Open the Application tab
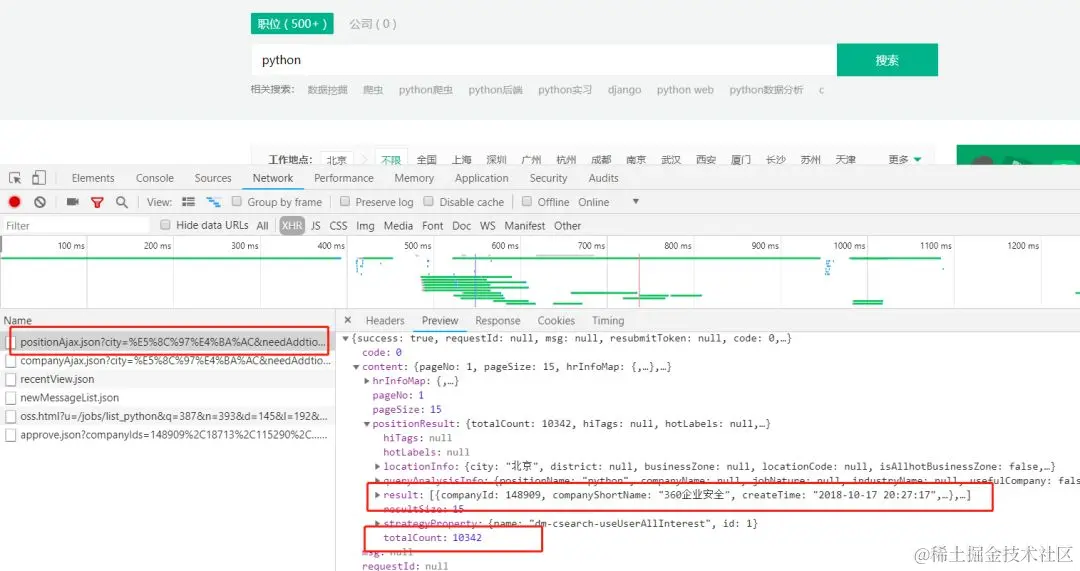 [481, 178]
